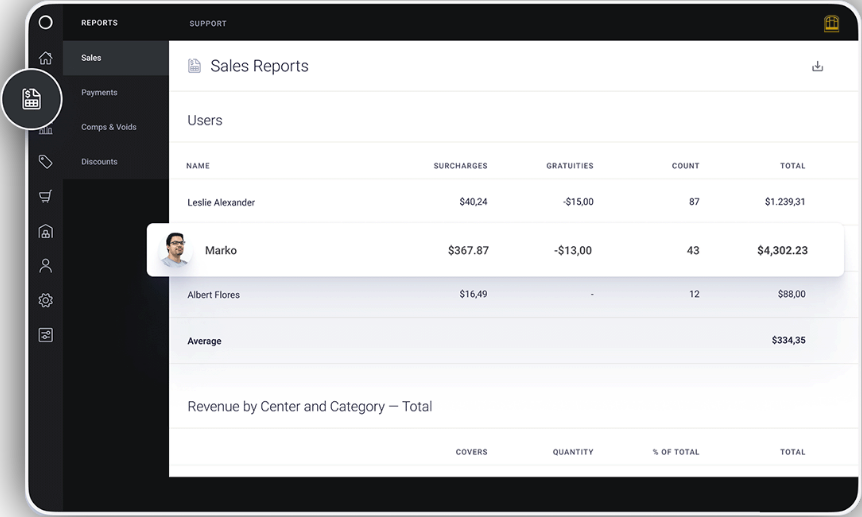
Task: Open the user profile icon in the sidebar
Action: (46, 266)
